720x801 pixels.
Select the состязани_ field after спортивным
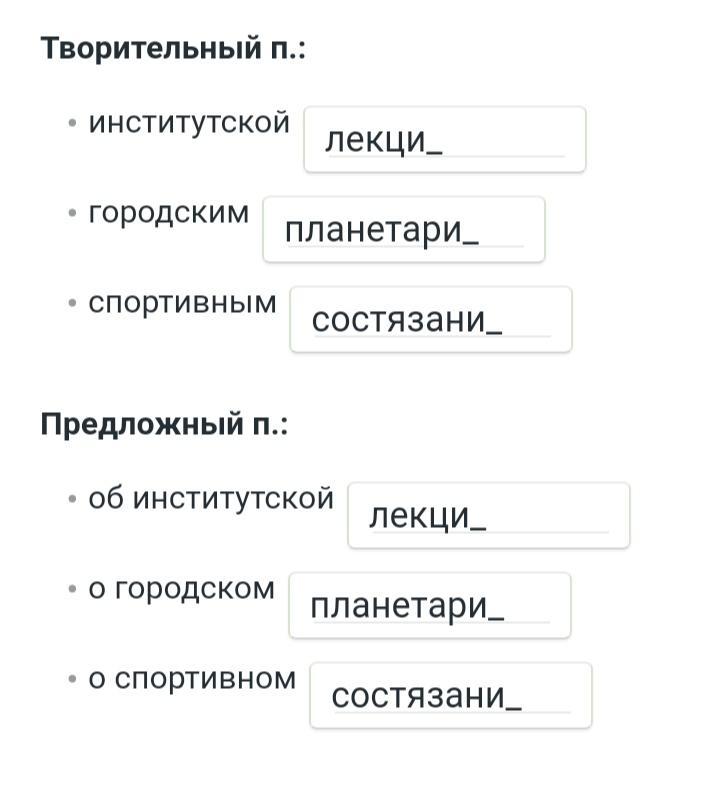431,319
